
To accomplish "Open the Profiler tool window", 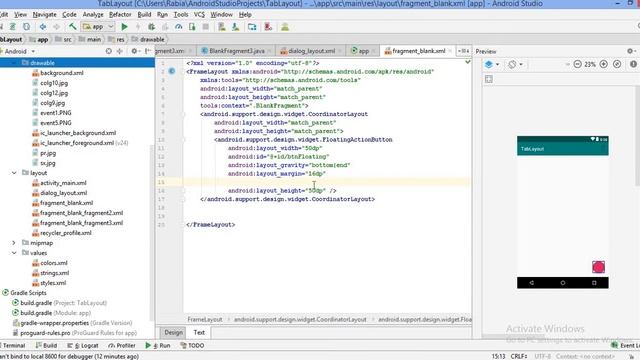I will tap(122, 346).
